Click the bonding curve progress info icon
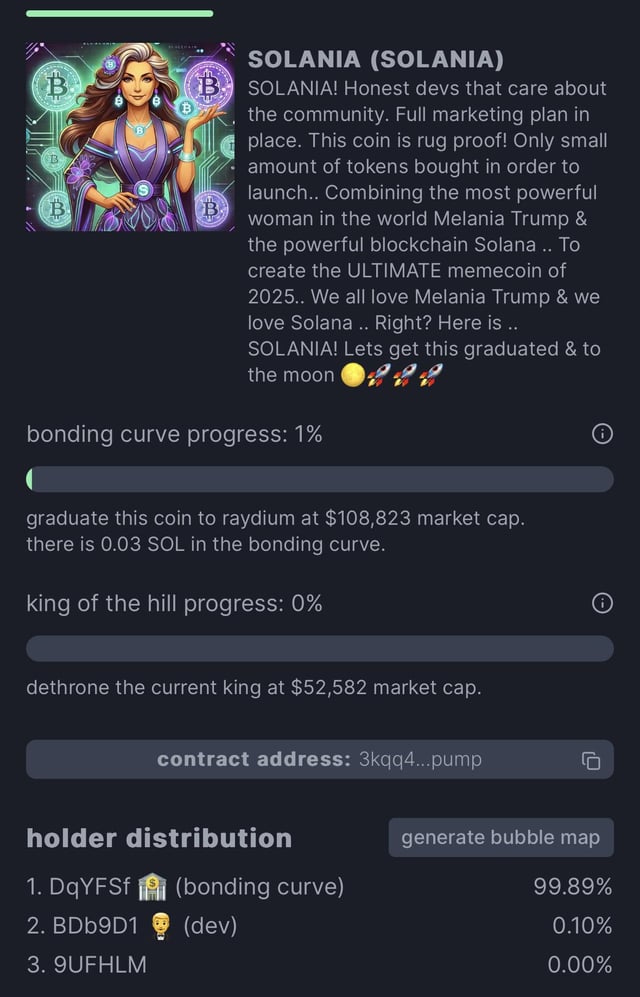Image resolution: width=640 pixels, height=997 pixels. (602, 434)
